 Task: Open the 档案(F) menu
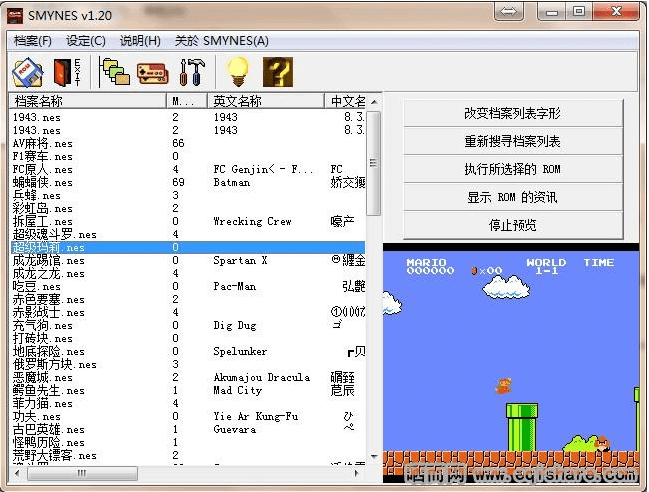pos(32,41)
